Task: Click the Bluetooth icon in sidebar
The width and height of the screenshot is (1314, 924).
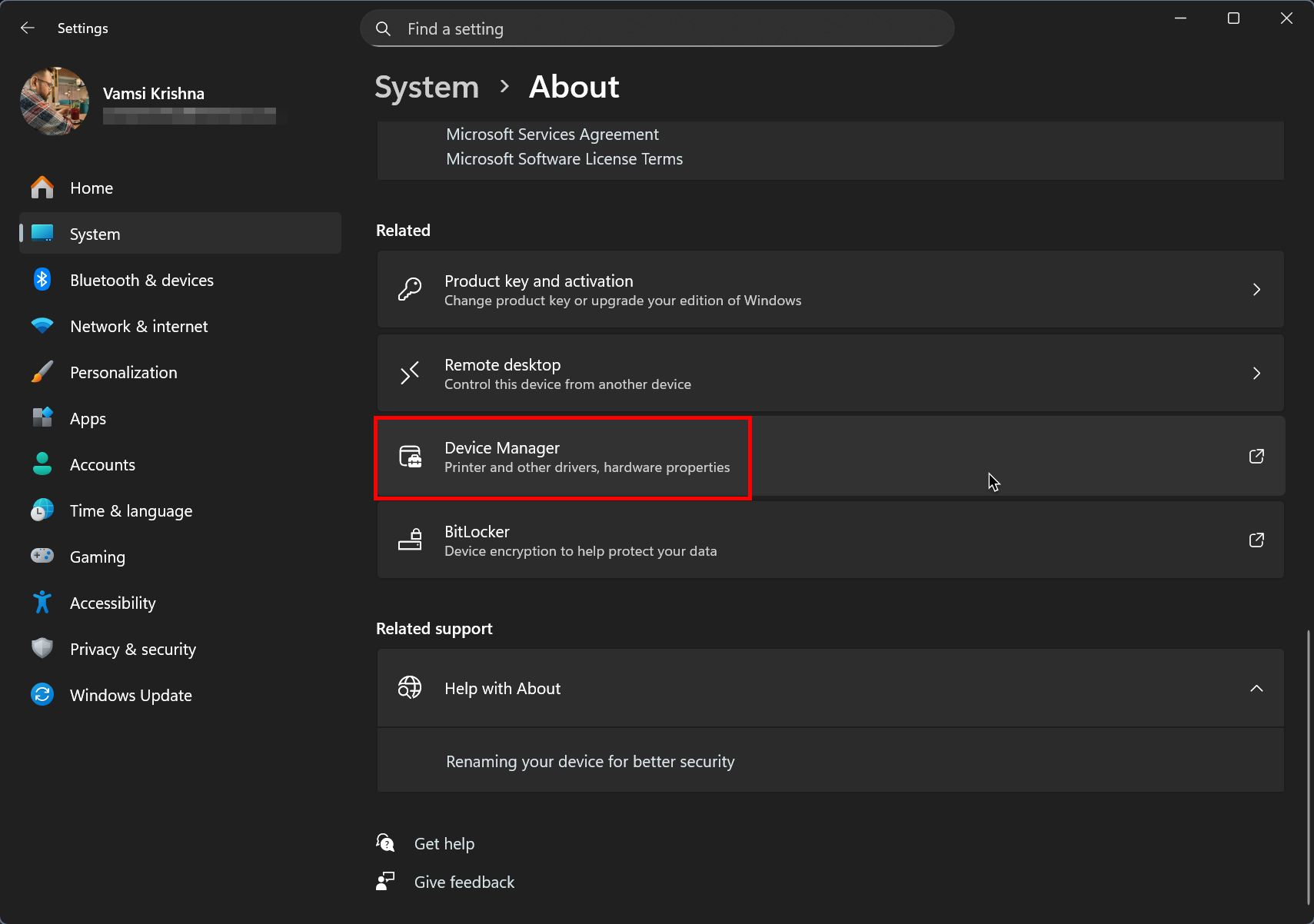Action: 42,280
